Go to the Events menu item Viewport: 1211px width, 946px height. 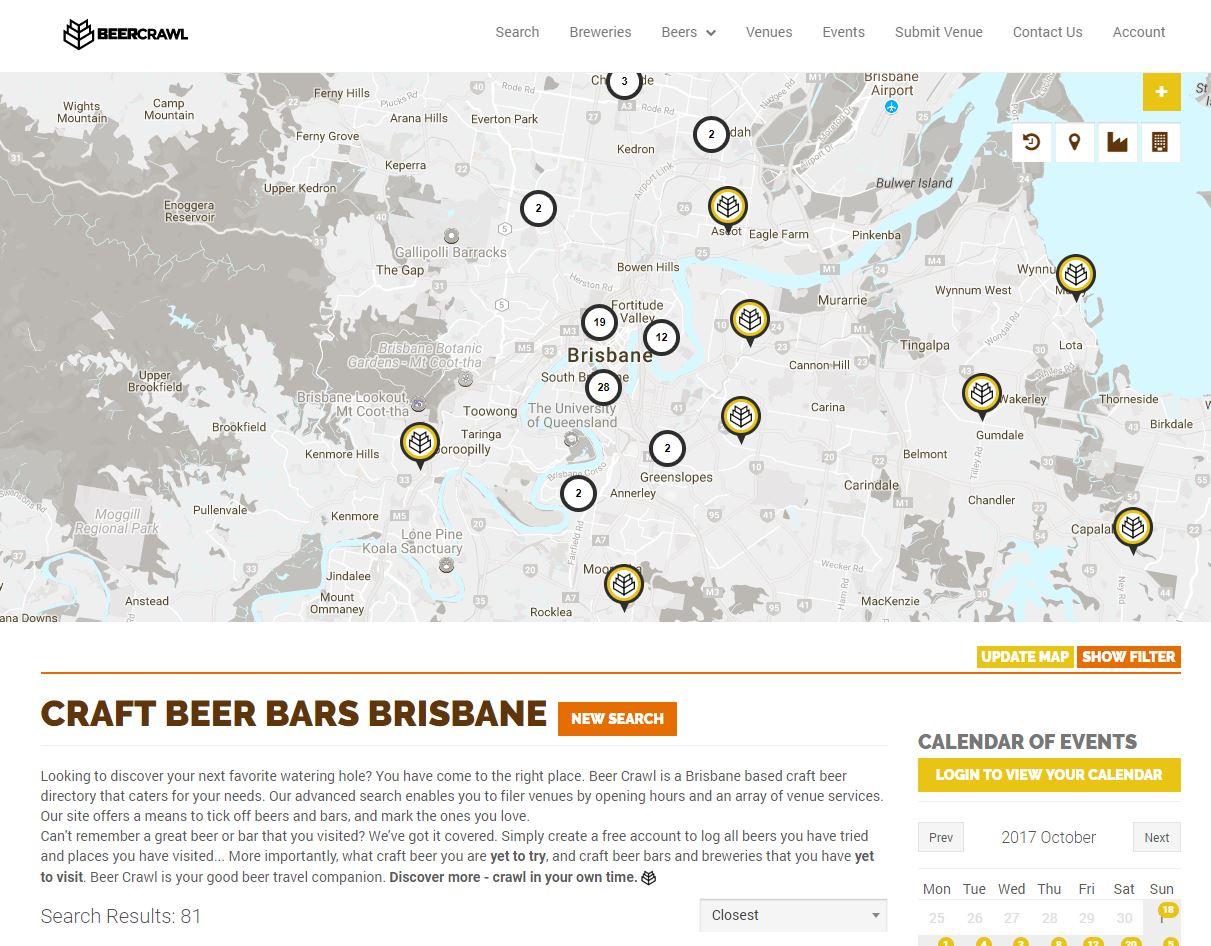(x=843, y=32)
